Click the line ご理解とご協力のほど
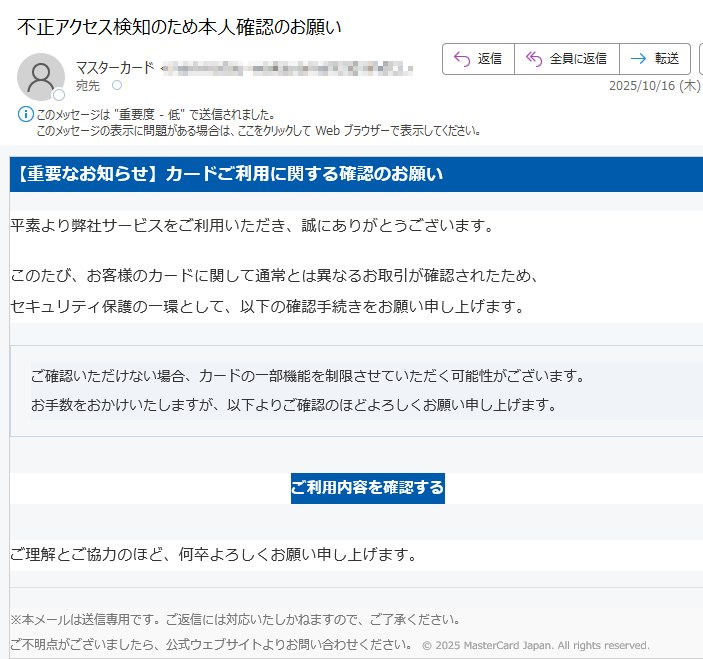 click(x=213, y=555)
